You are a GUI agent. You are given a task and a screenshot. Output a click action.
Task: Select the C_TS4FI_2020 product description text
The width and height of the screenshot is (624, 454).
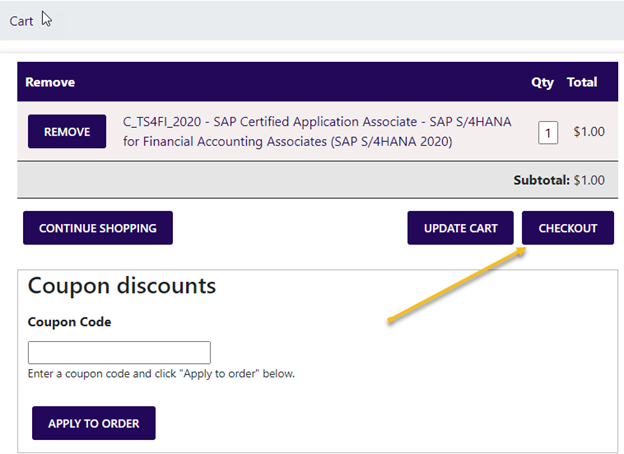tap(316, 132)
